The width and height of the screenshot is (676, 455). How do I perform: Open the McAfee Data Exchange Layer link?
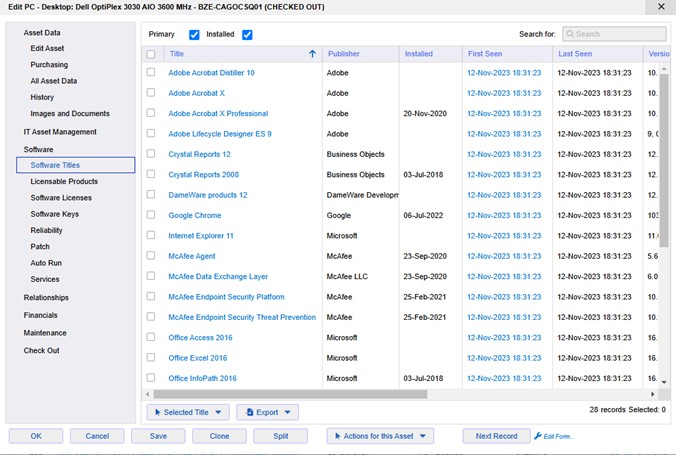pyautogui.click(x=218, y=276)
